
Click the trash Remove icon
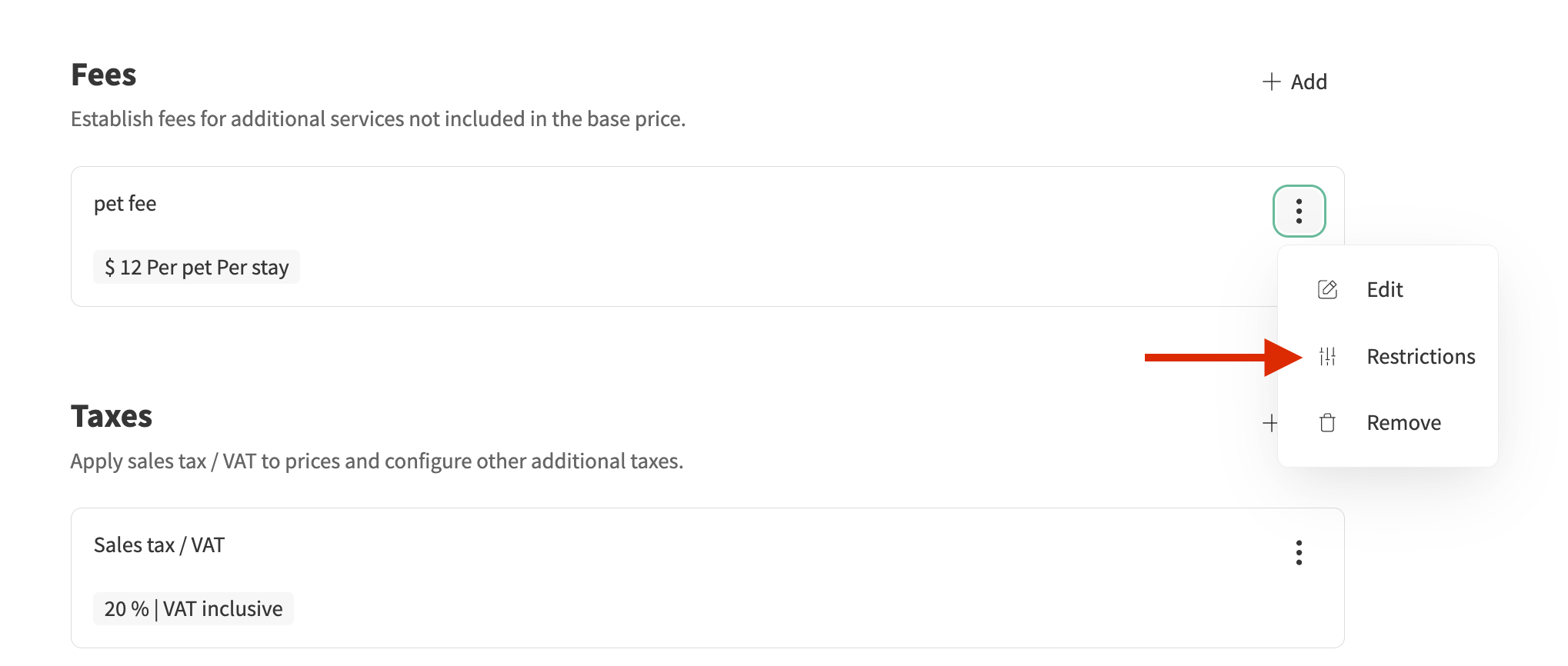[1327, 423]
